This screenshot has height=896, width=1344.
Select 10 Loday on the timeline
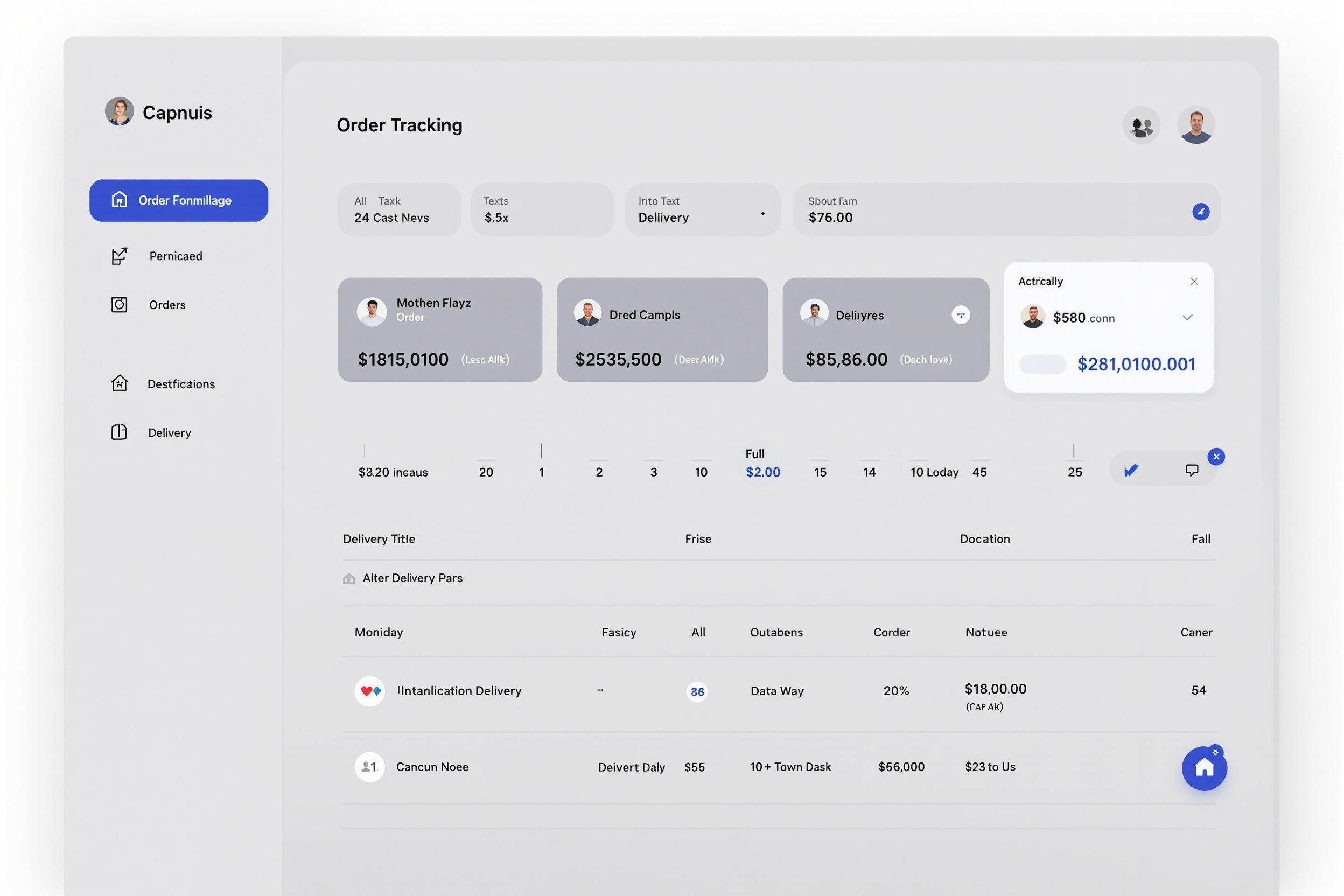pyautogui.click(x=934, y=472)
